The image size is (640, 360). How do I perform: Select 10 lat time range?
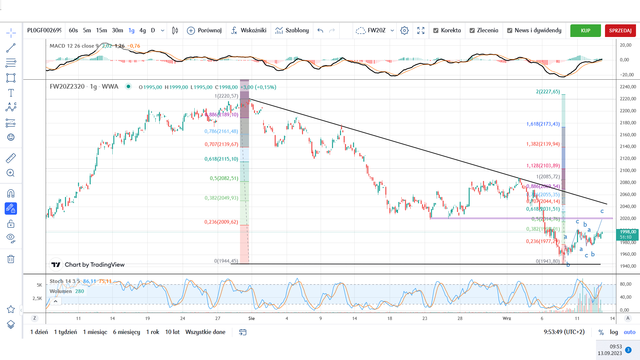[x=172, y=332]
